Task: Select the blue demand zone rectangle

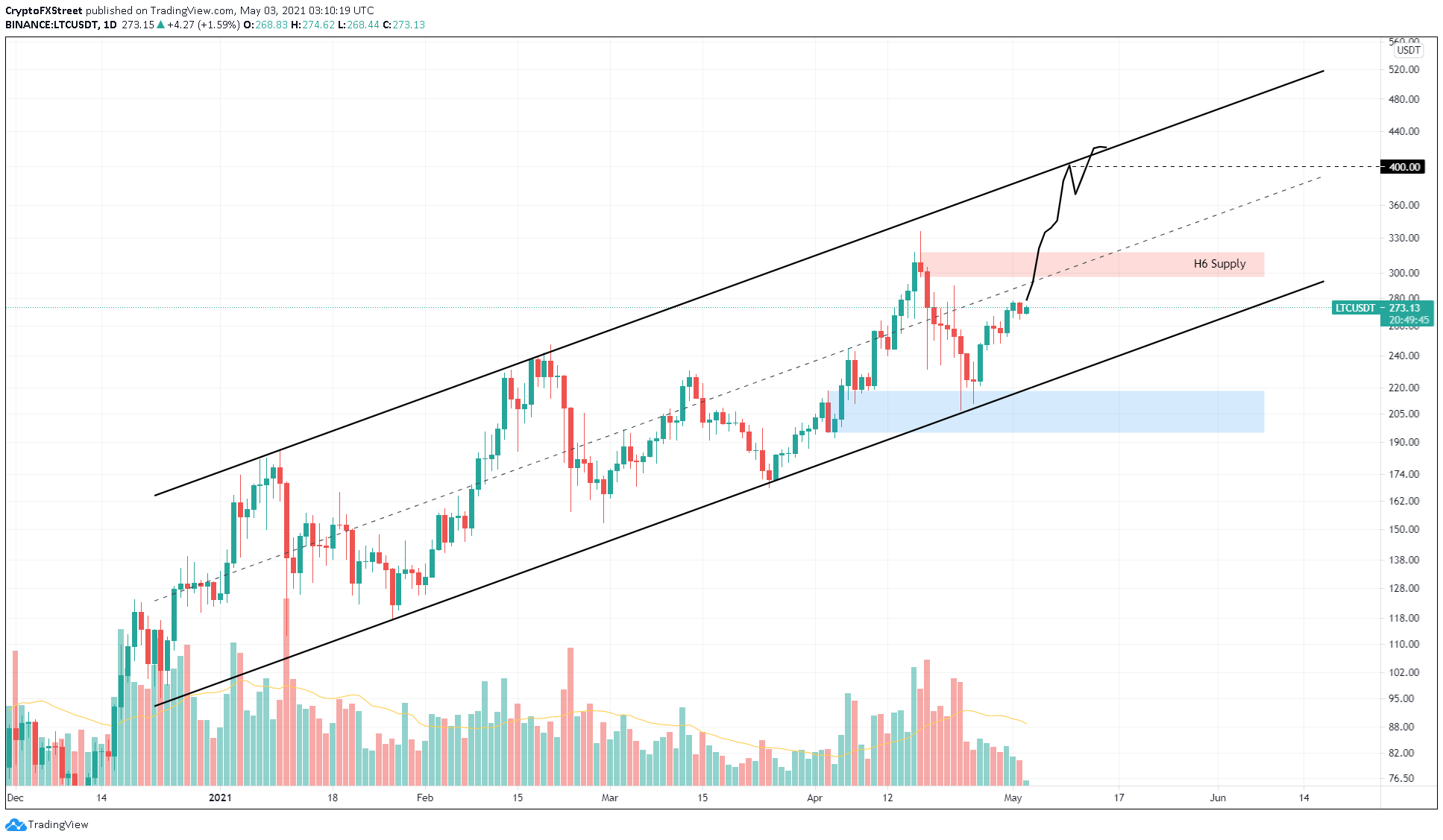Action: pyautogui.click(x=1047, y=411)
